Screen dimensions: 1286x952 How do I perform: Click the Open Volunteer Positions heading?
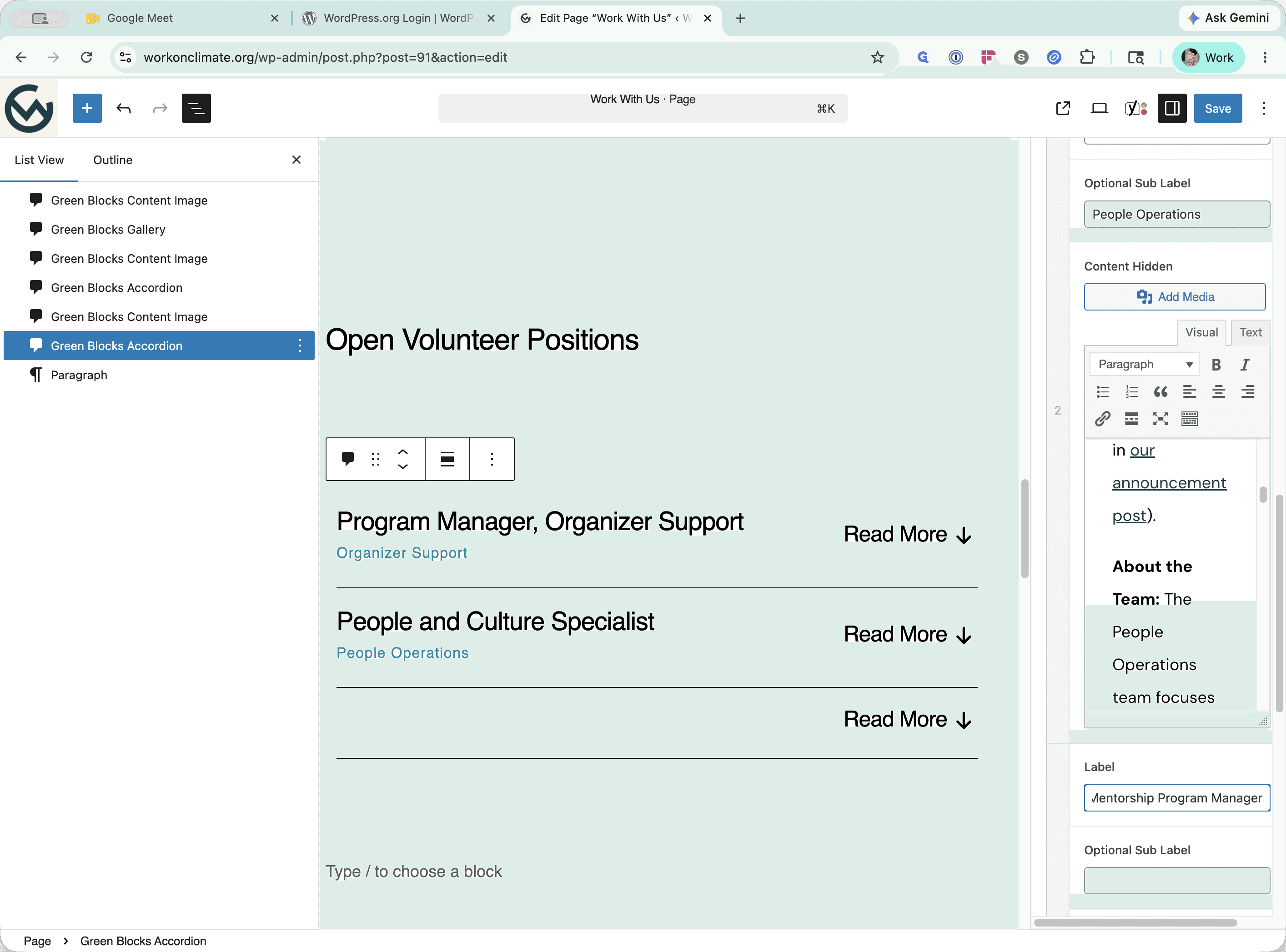pyautogui.click(x=482, y=340)
